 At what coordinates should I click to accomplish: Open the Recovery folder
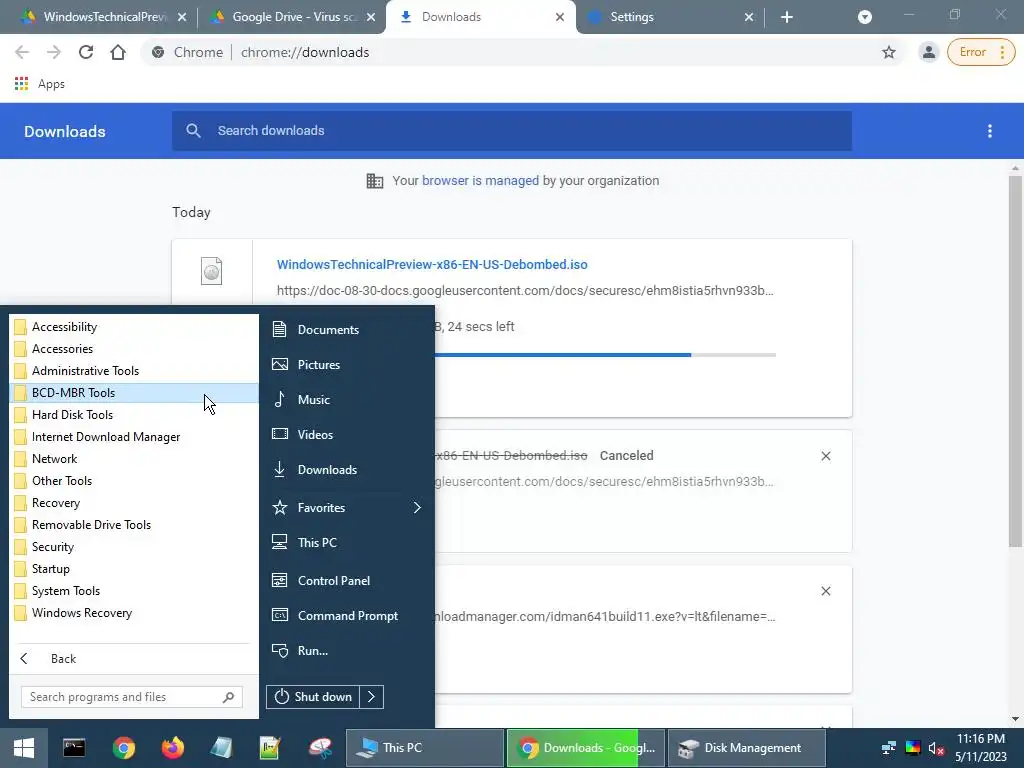pyautogui.click(x=134, y=503)
